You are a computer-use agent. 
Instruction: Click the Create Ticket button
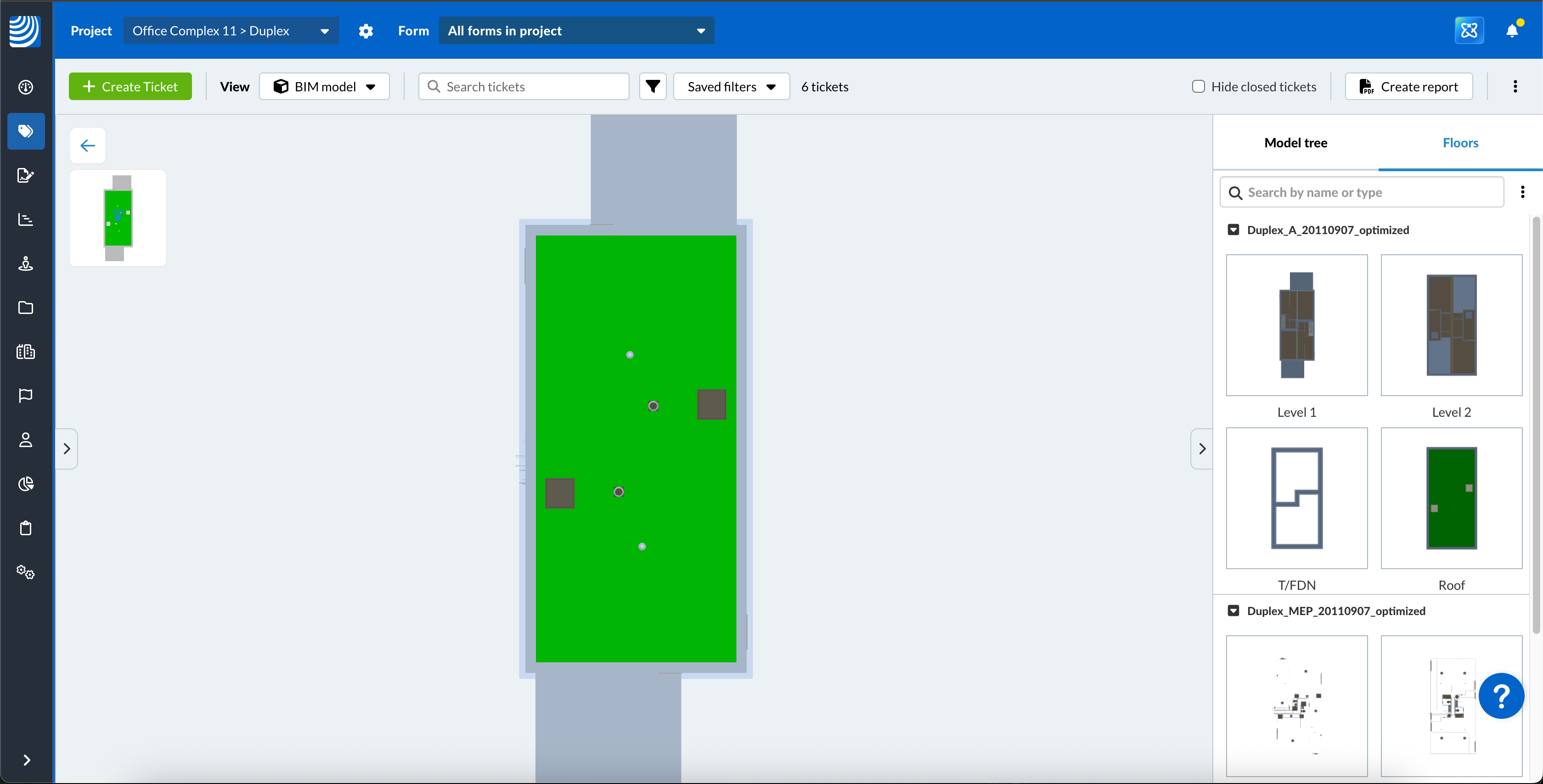click(130, 86)
